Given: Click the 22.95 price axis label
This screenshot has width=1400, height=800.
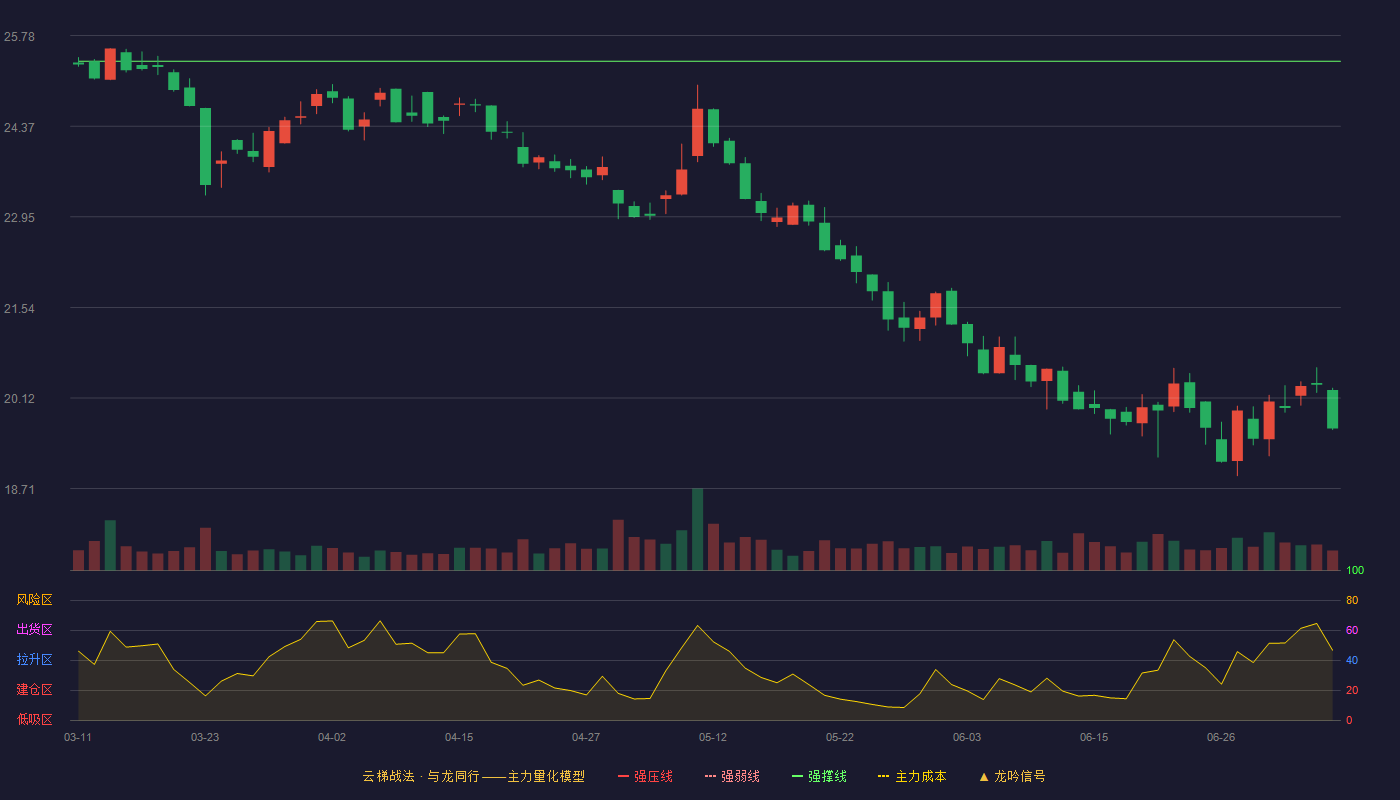Looking at the screenshot, I should (x=19, y=218).
